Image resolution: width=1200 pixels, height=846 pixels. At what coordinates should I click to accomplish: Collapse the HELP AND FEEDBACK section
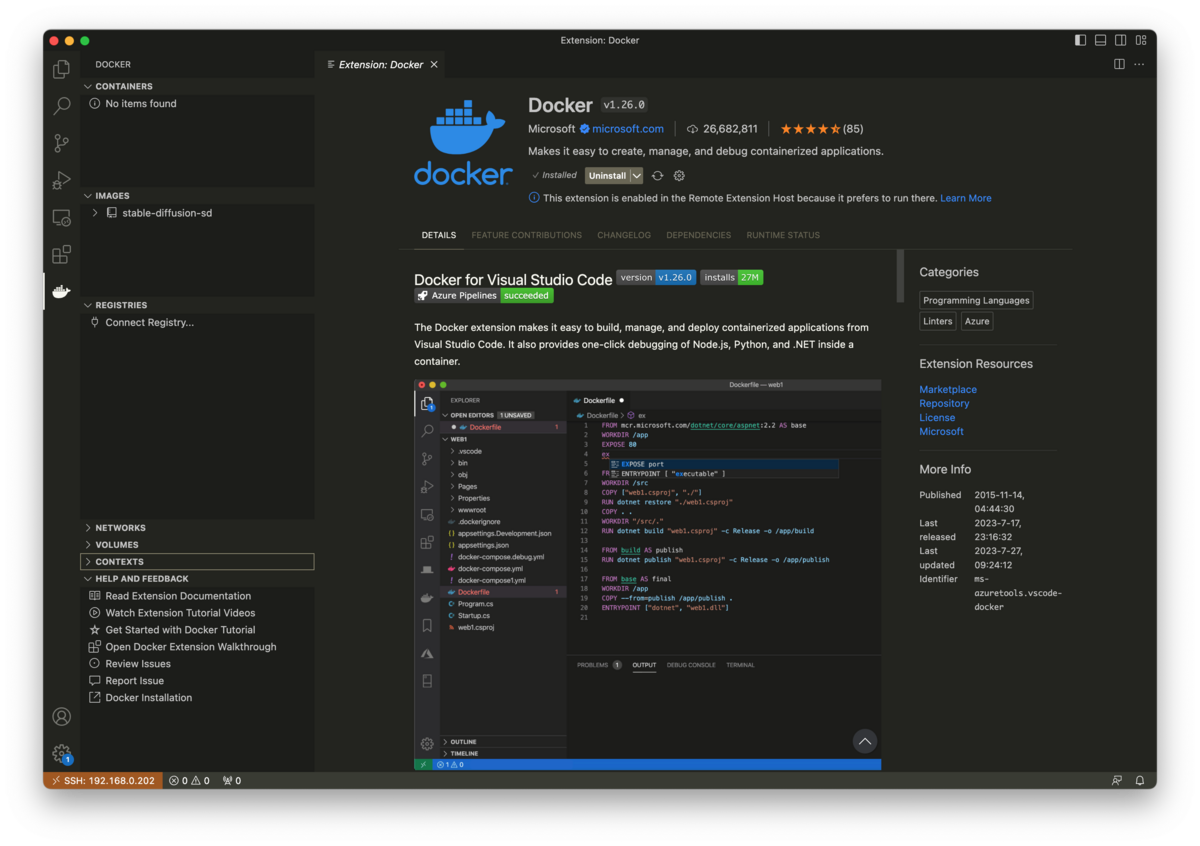tap(198, 579)
